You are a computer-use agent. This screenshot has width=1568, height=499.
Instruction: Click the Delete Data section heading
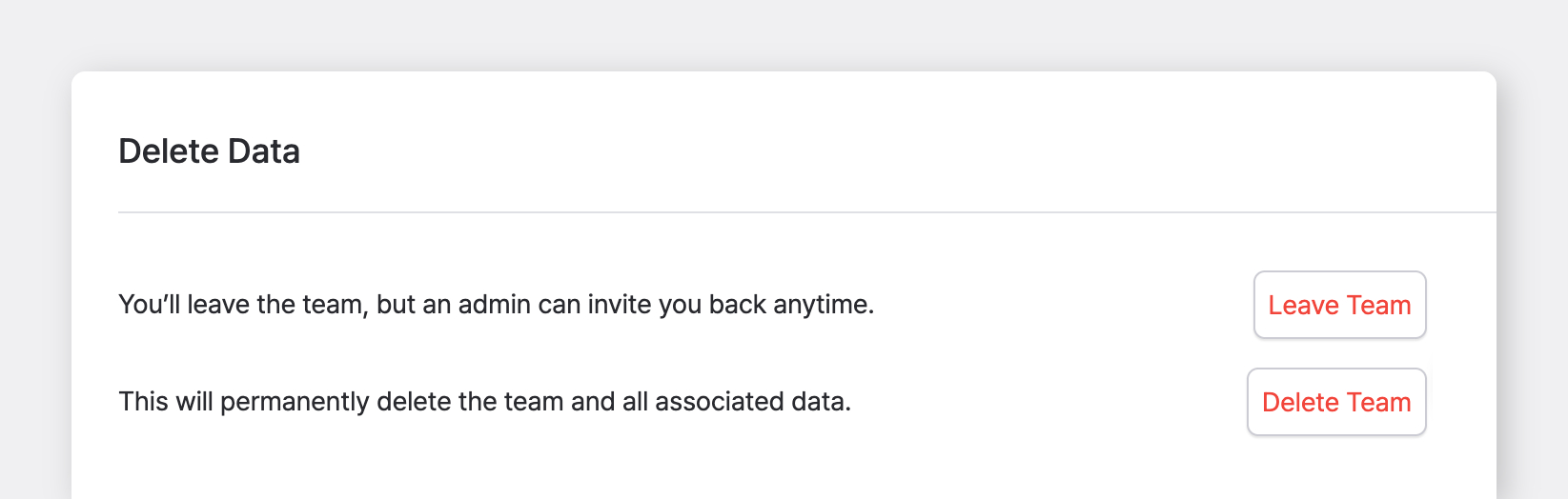(x=209, y=151)
